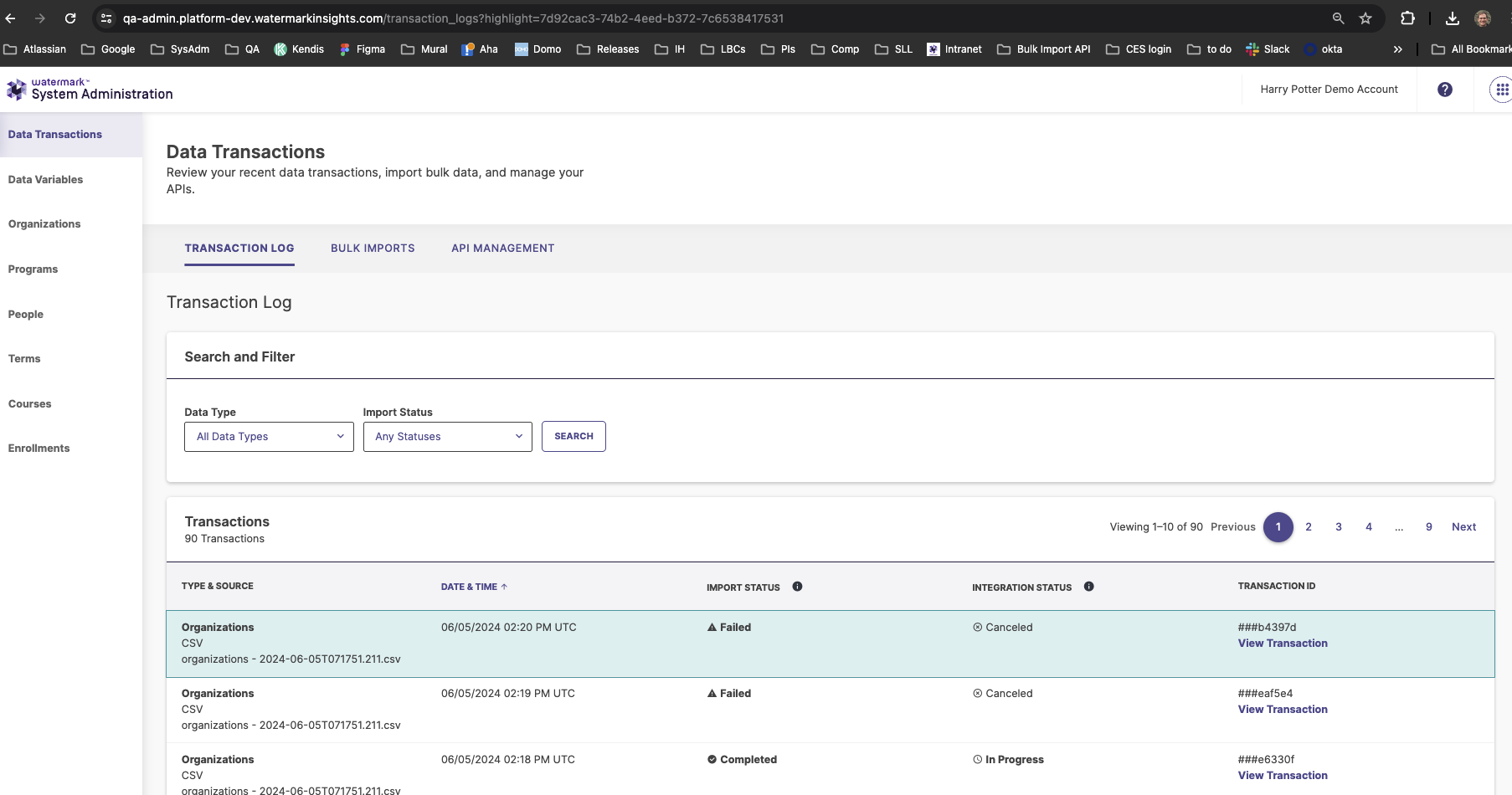Click the browser address bar URL
Viewport: 1512px width, 795px height.
[x=453, y=18]
